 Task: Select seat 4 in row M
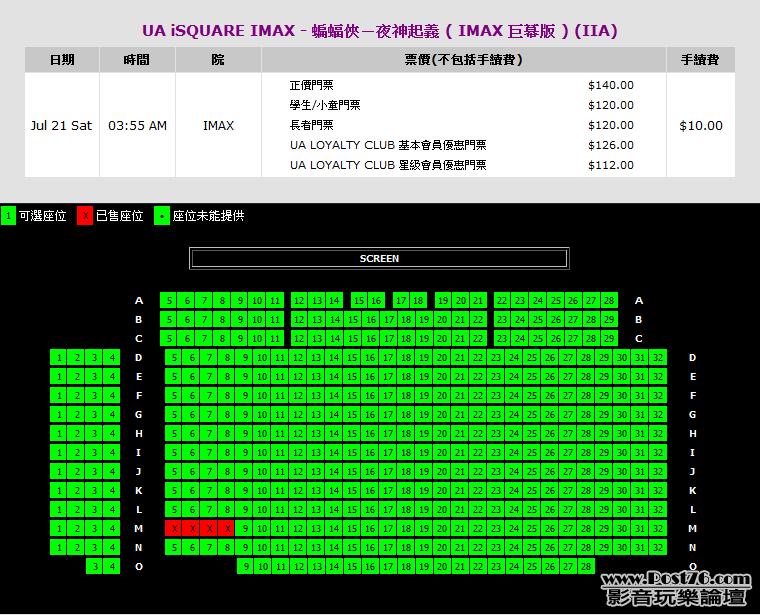(x=112, y=528)
